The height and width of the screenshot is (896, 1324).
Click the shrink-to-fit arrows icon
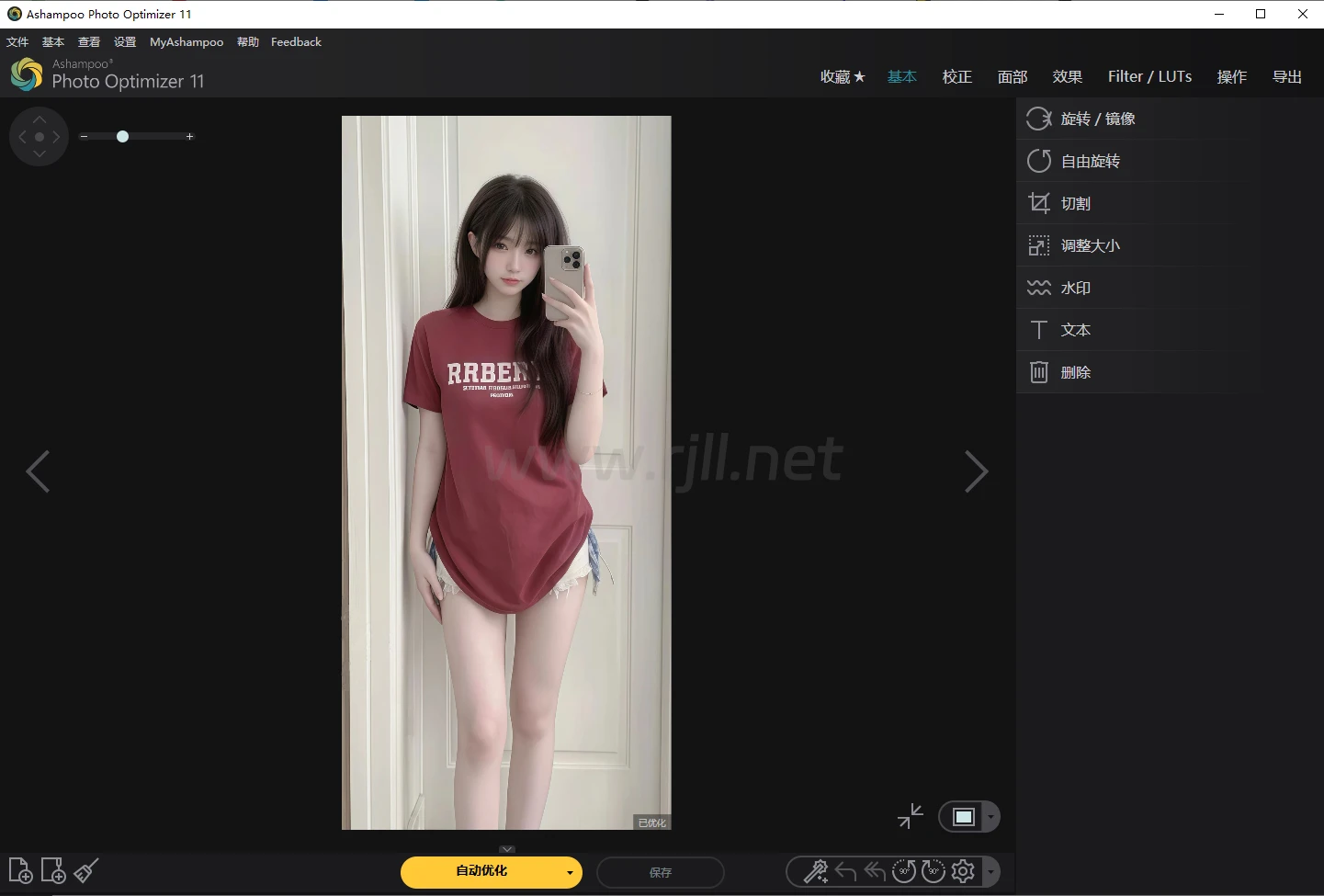click(910, 816)
